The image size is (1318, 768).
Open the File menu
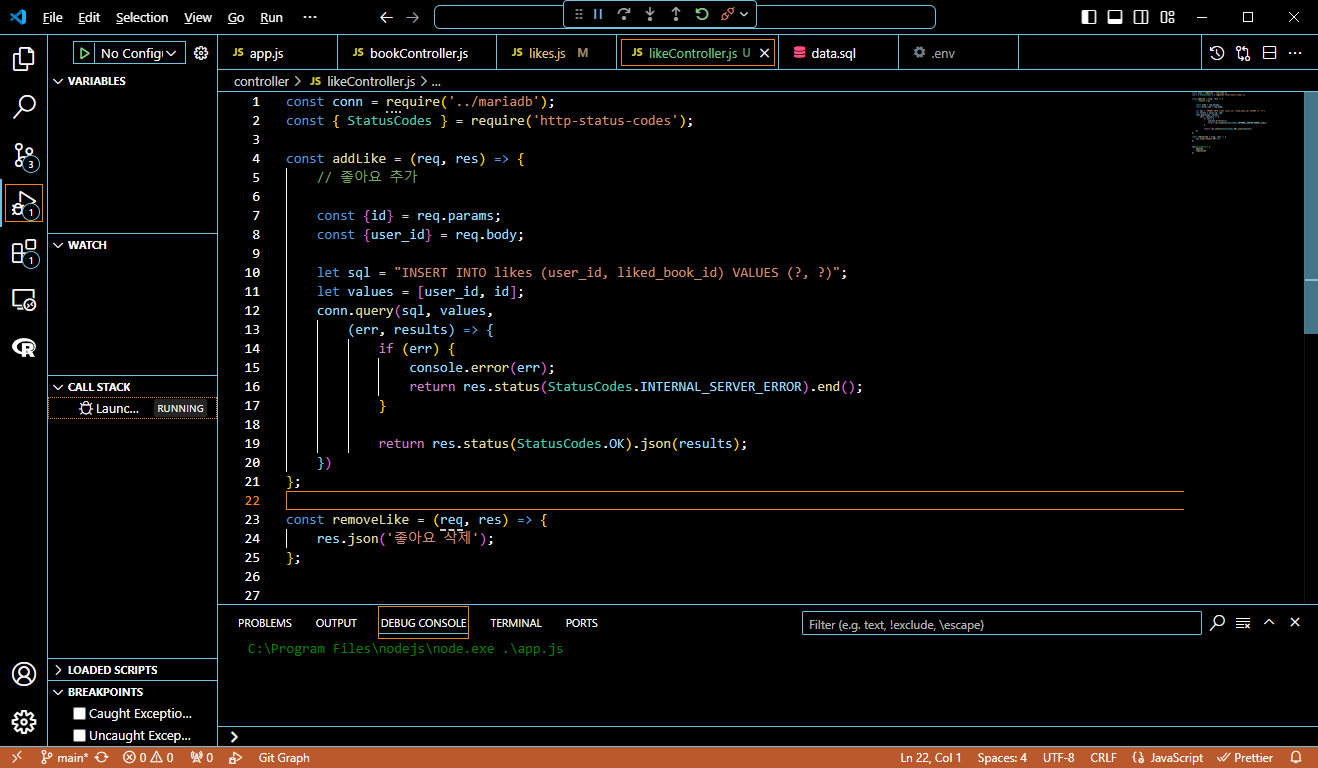point(52,17)
